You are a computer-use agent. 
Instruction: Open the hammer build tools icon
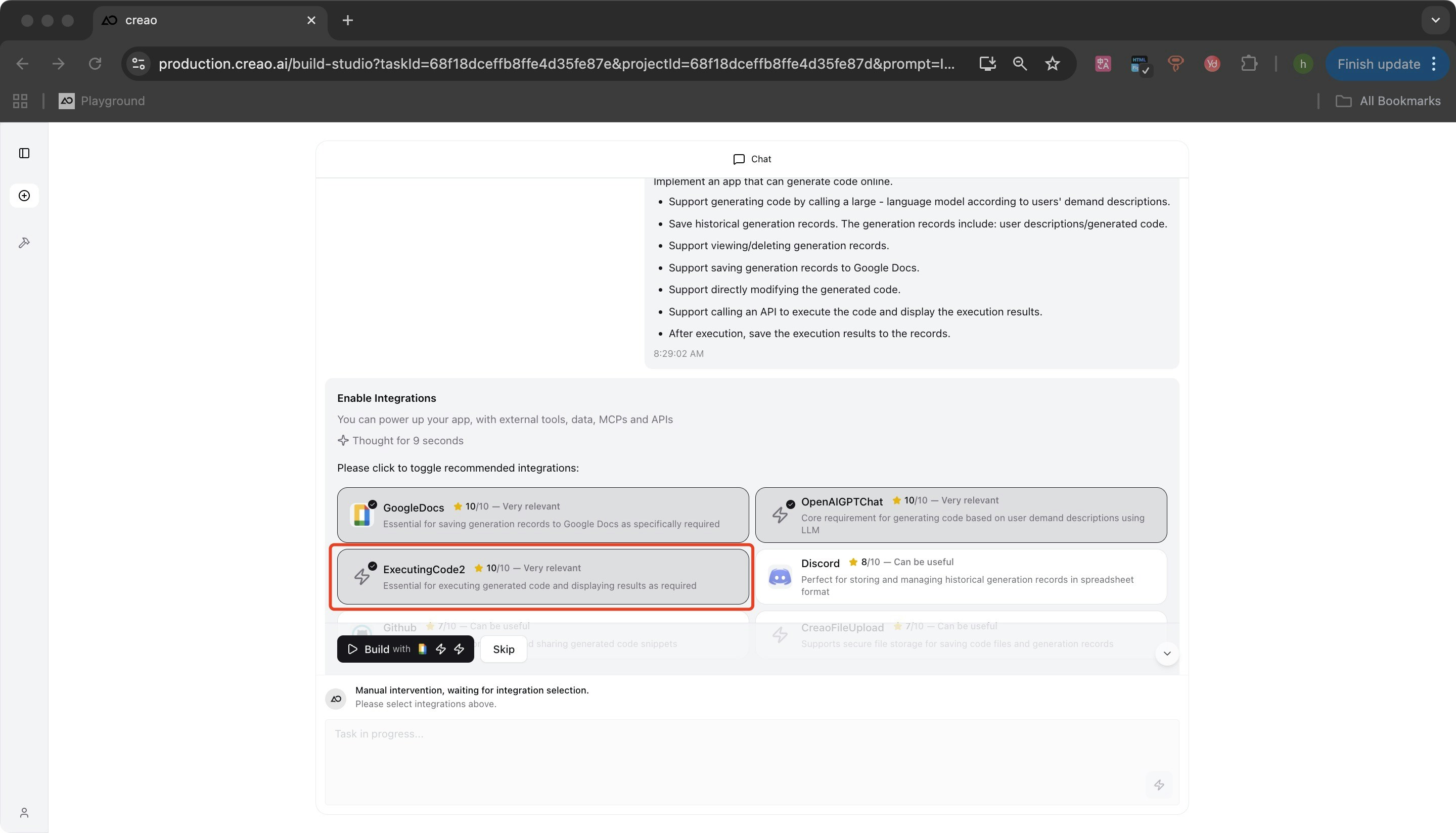point(24,243)
